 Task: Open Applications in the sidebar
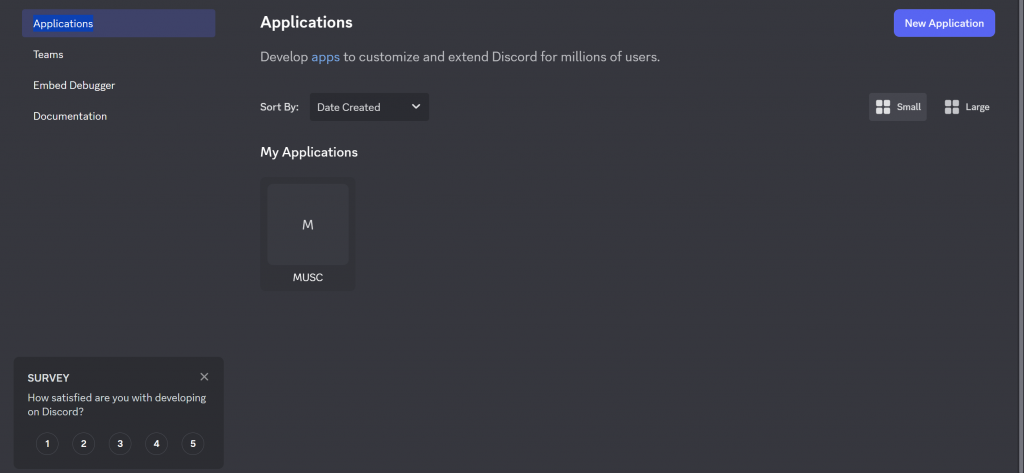(x=63, y=23)
